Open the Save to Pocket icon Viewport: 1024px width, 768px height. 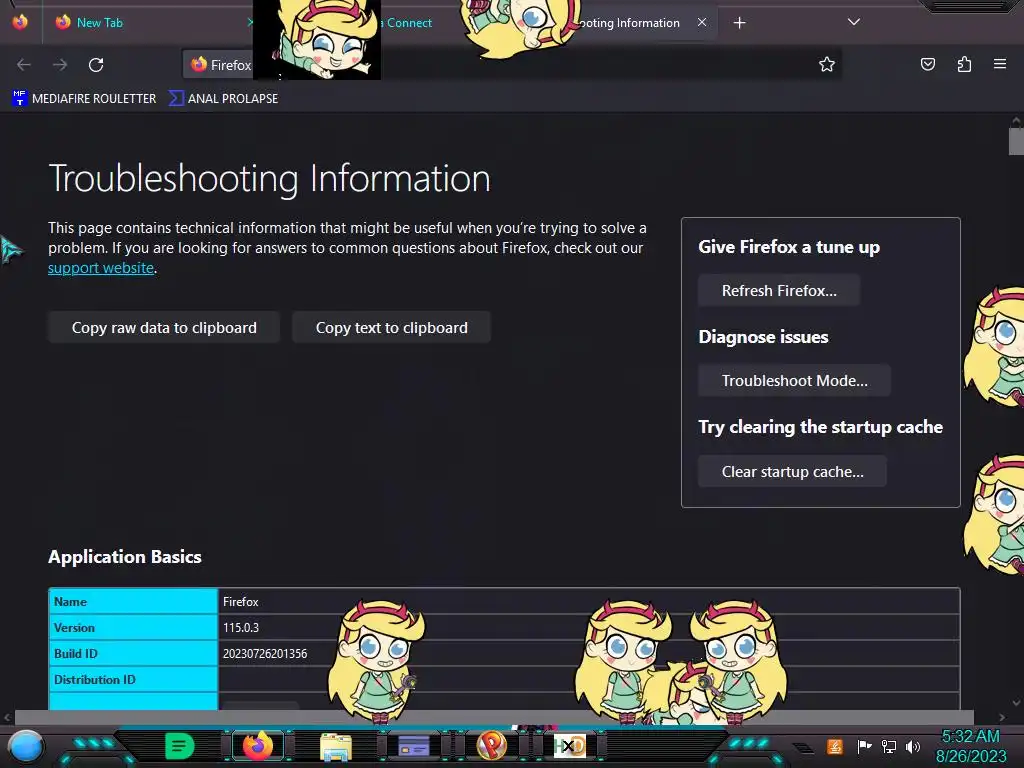(x=928, y=64)
